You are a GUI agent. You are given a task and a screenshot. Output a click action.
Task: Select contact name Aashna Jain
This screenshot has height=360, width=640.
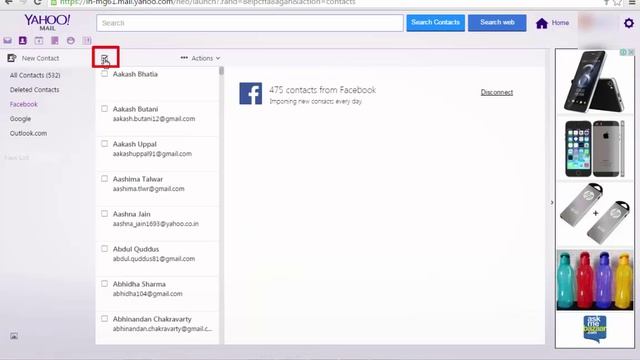(132, 214)
